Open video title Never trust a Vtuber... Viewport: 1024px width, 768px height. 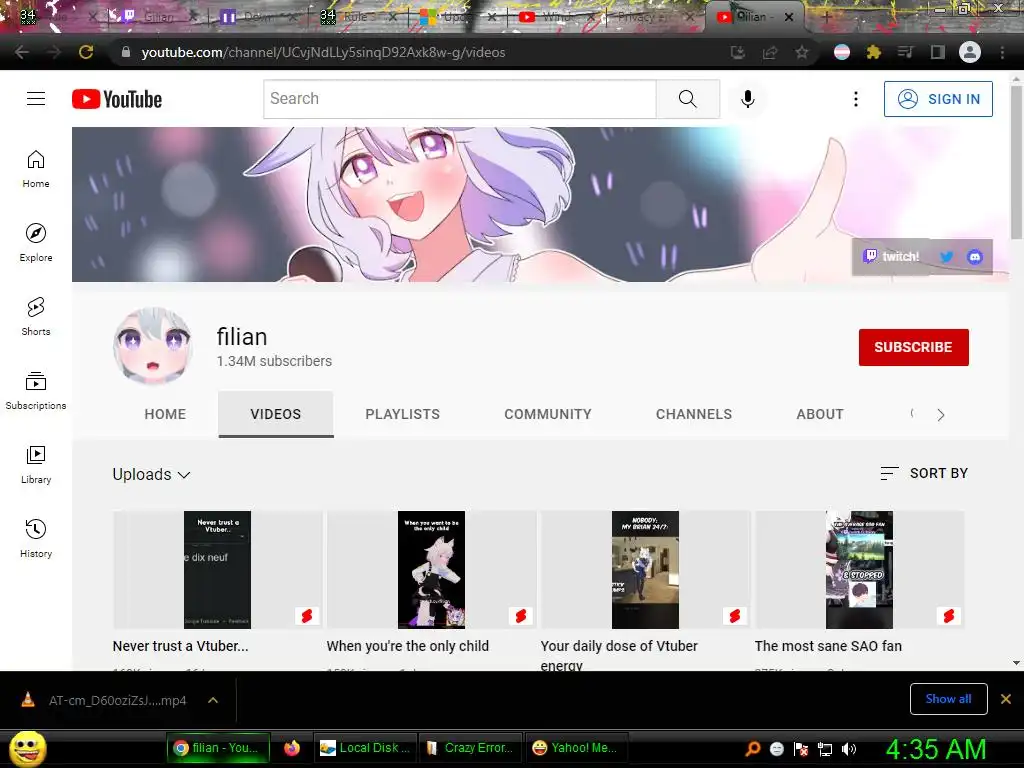180,646
